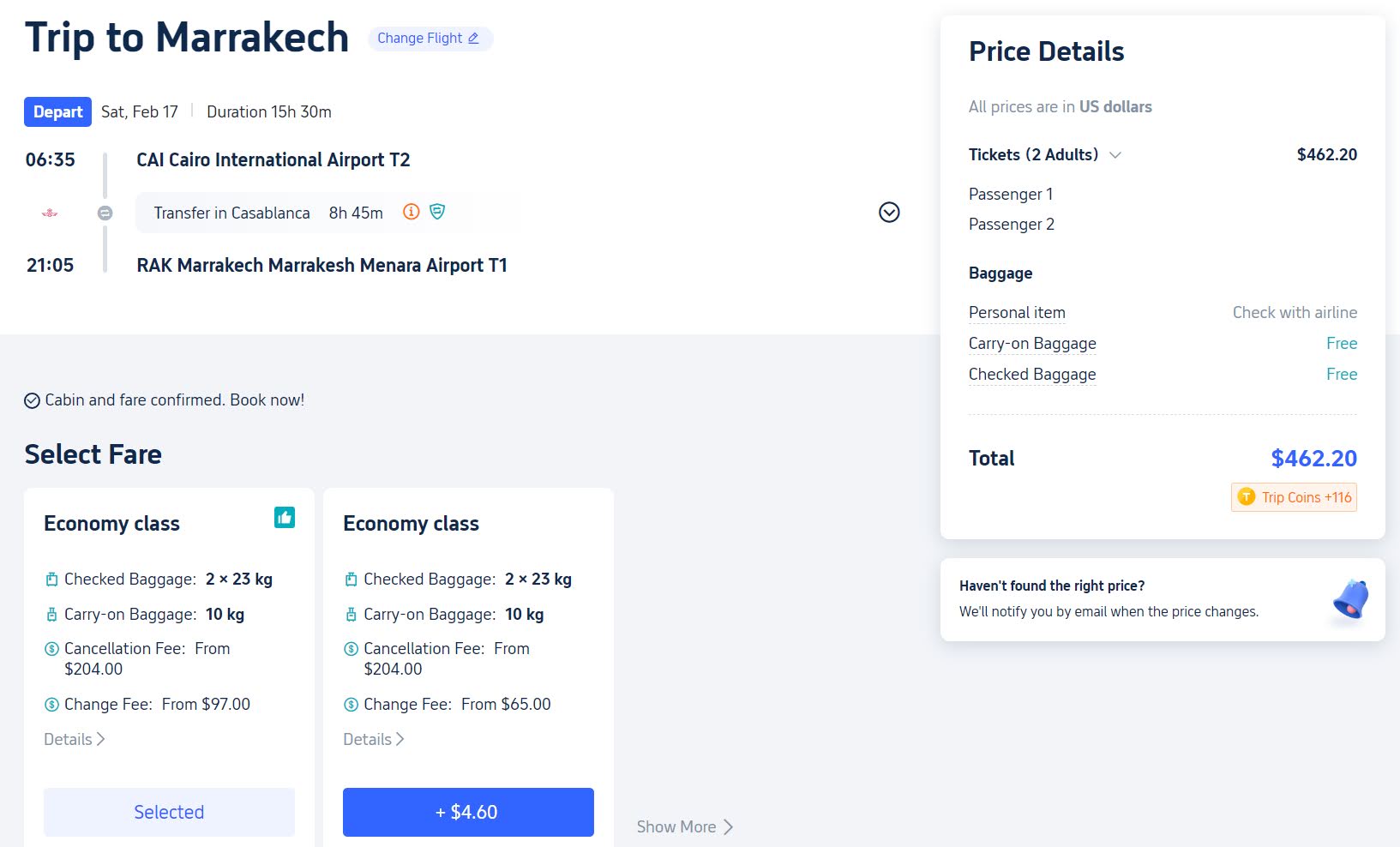Click the Trip Coins +116 badge
Screen dimensions: 1400x847
[1294, 496]
